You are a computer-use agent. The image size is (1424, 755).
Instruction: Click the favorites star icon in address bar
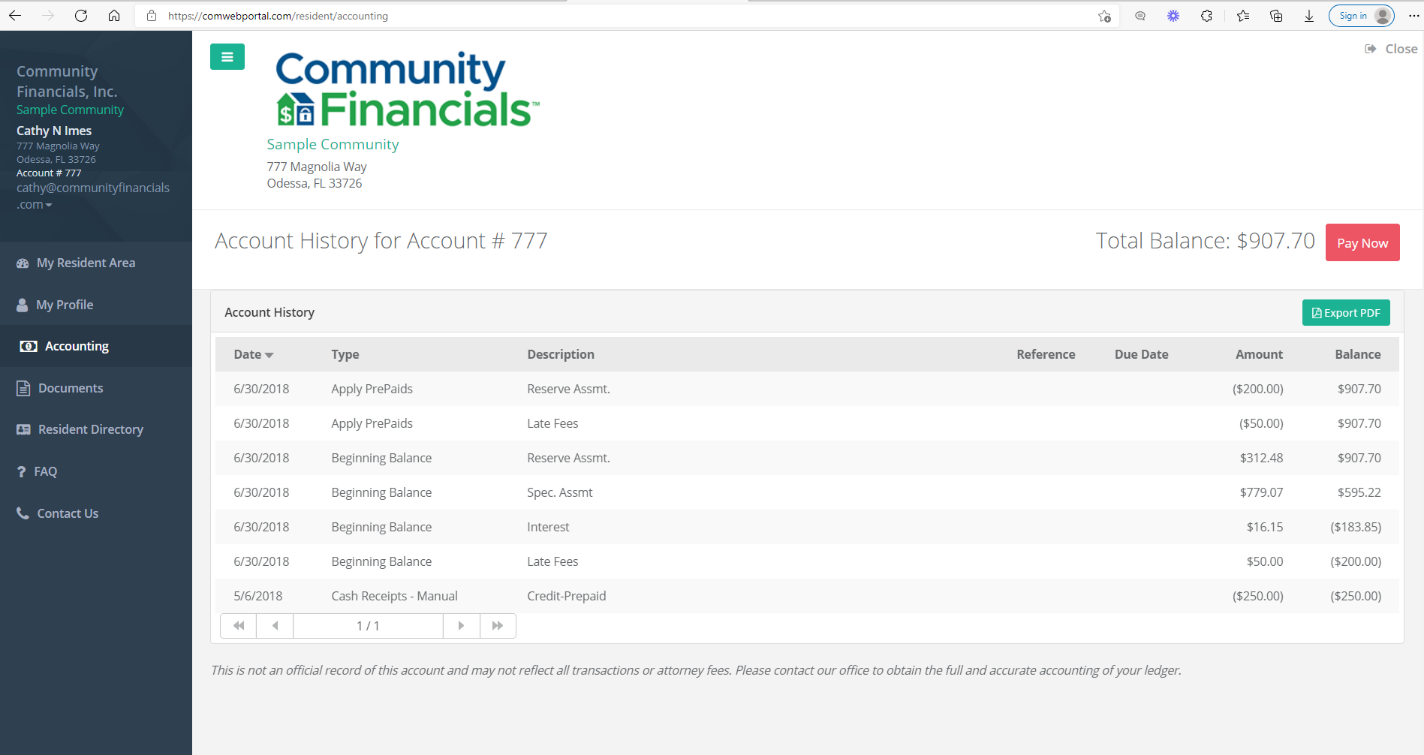click(x=1104, y=16)
